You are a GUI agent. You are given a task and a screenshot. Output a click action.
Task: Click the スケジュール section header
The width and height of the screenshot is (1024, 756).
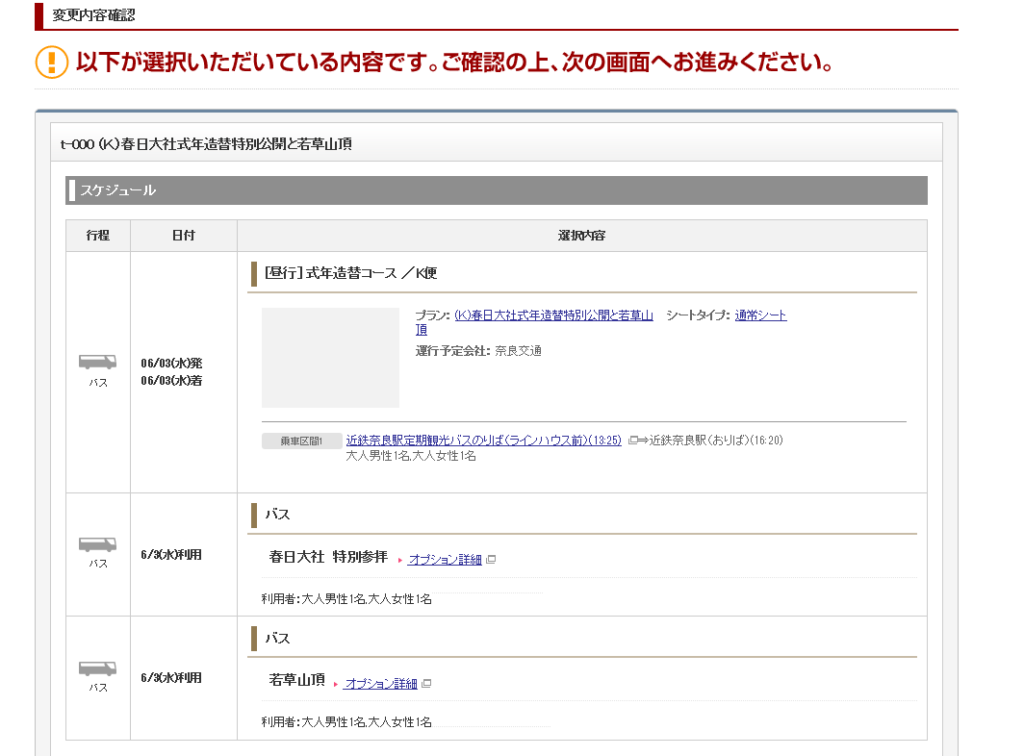[496, 190]
